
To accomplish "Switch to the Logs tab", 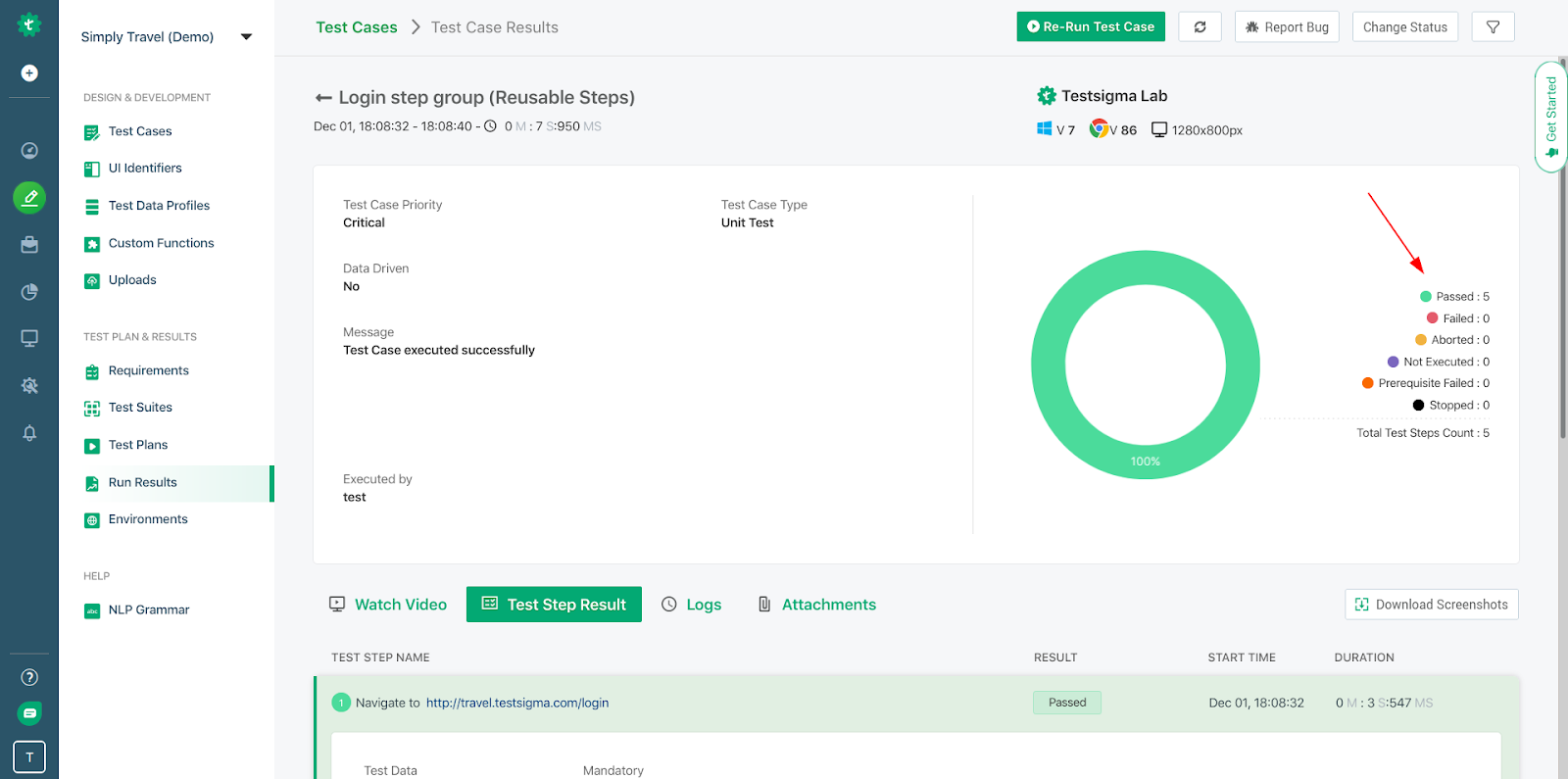I will coord(692,605).
